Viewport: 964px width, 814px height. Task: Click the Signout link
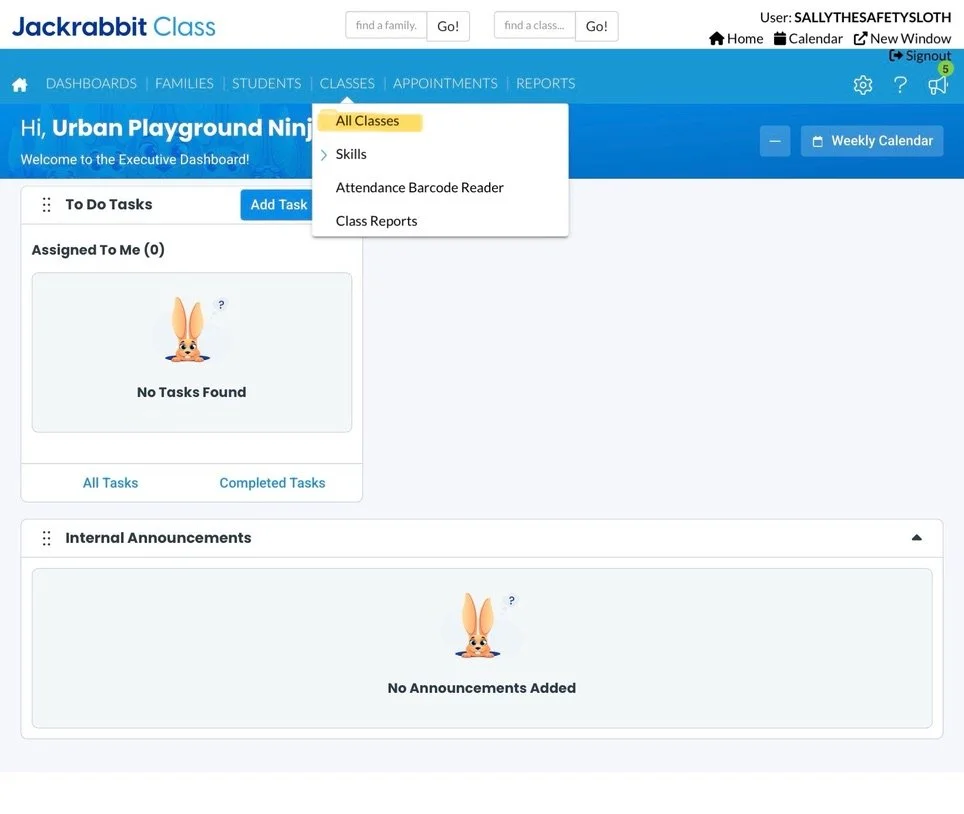click(920, 56)
